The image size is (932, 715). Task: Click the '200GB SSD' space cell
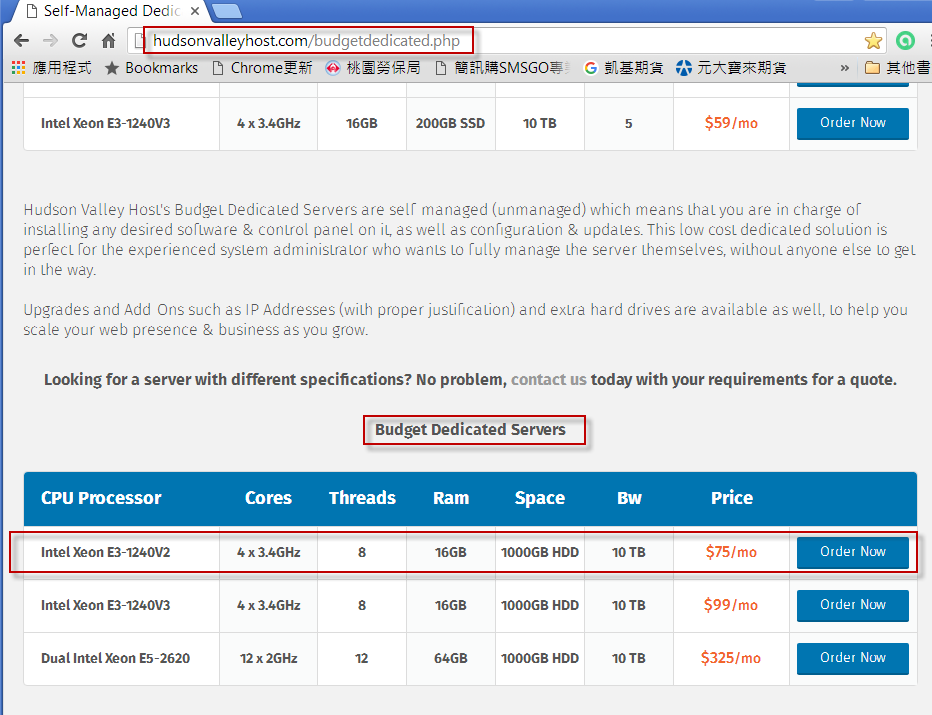pos(450,123)
